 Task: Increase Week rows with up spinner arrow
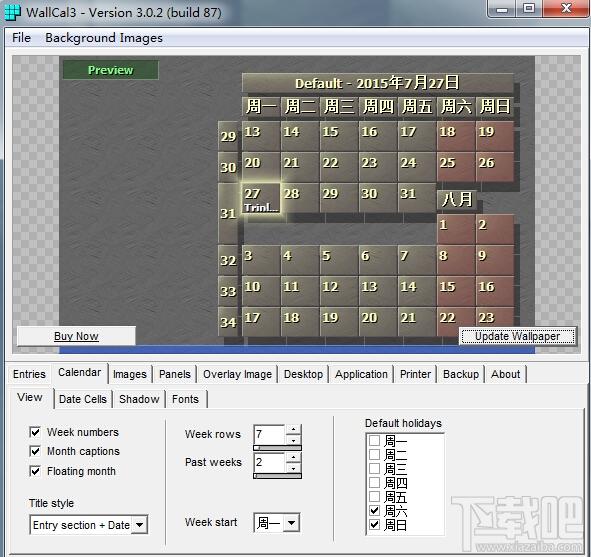click(x=293, y=429)
